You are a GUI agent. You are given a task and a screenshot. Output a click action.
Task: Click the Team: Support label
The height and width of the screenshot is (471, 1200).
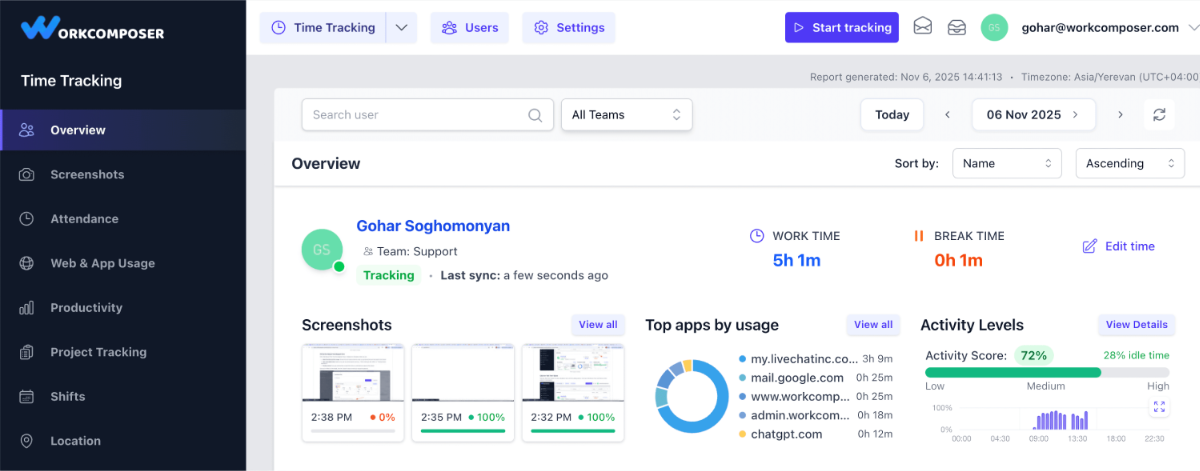[410, 252]
